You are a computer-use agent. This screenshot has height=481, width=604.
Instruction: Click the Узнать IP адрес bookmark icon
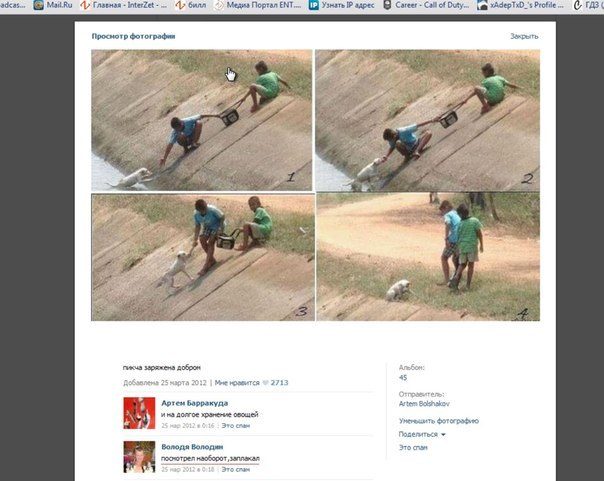click(314, 5)
